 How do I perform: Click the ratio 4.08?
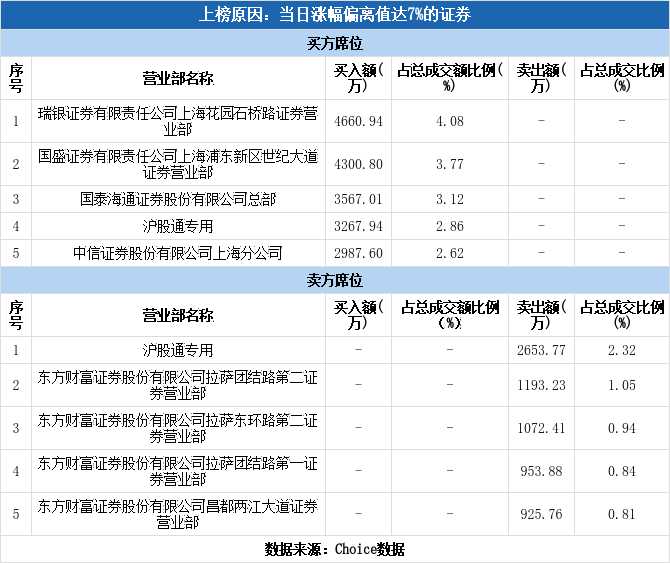tap(450, 121)
